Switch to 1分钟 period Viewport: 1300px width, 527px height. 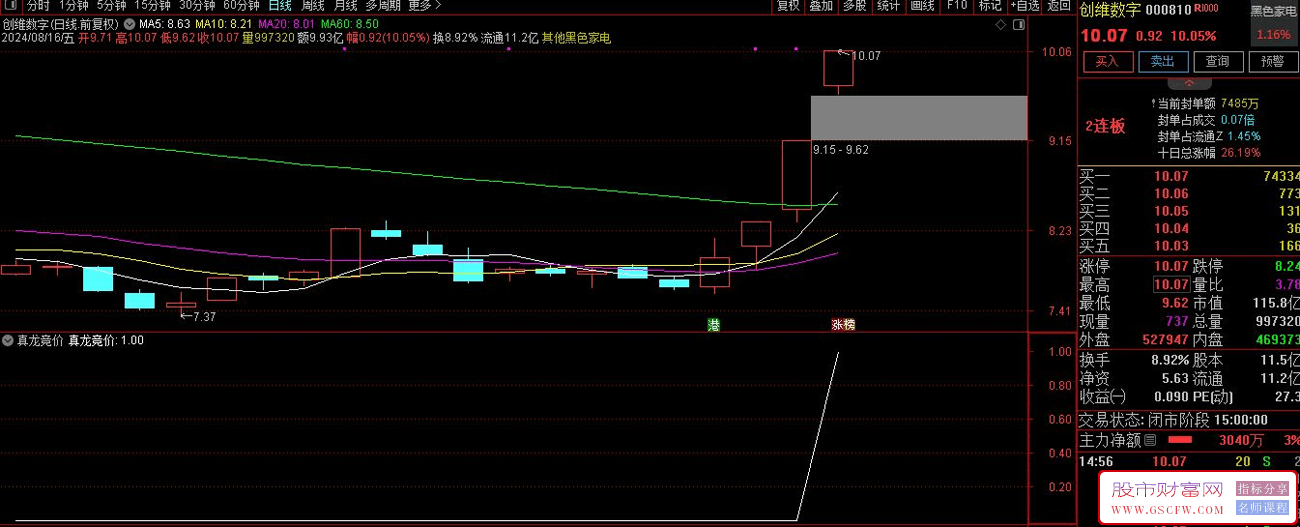click(74, 5)
